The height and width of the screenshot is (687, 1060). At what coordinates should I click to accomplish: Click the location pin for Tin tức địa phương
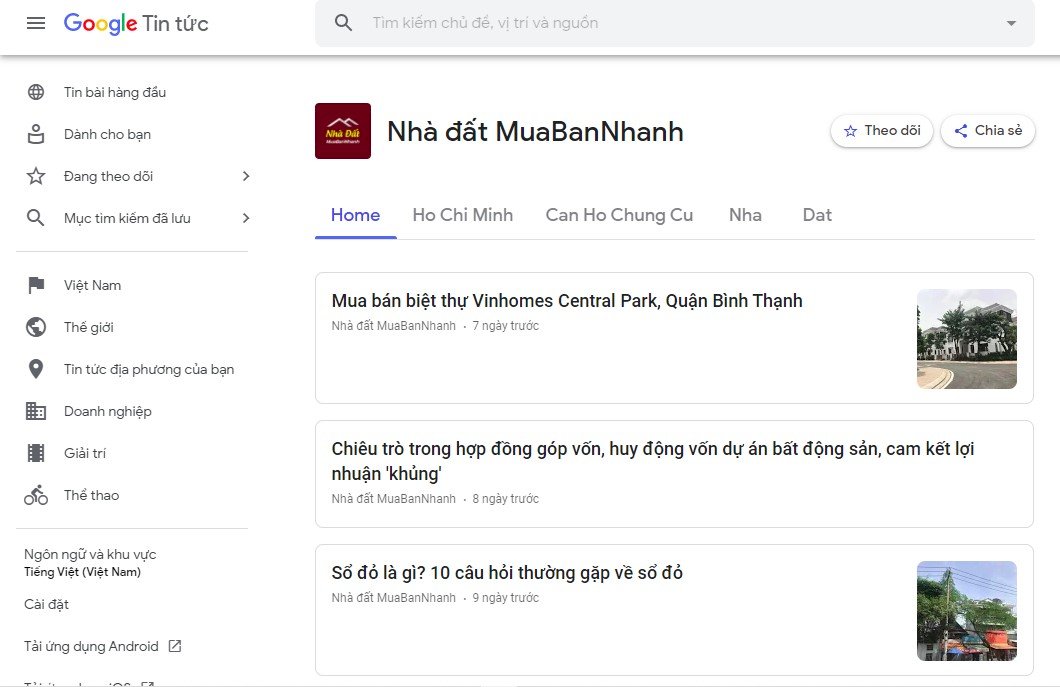click(x=36, y=369)
